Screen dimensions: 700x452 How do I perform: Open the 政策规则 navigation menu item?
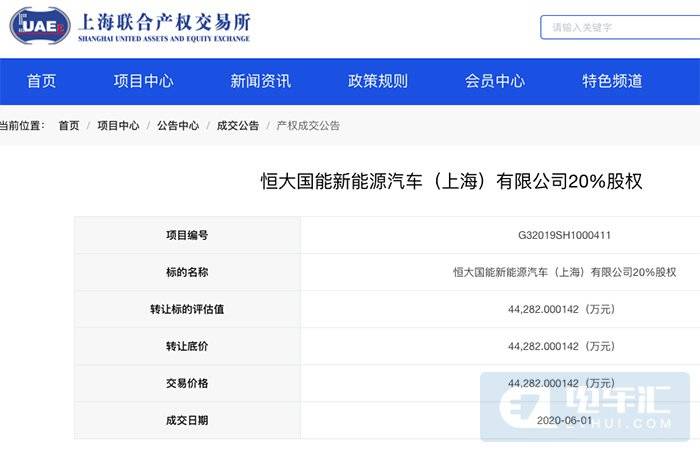378,81
